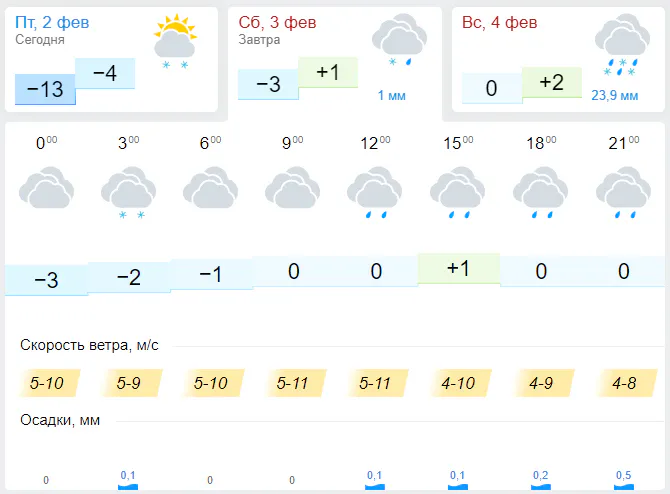Click the 0,2 precipitation bar at 18:00
This screenshot has width=670, height=494.
540,483
